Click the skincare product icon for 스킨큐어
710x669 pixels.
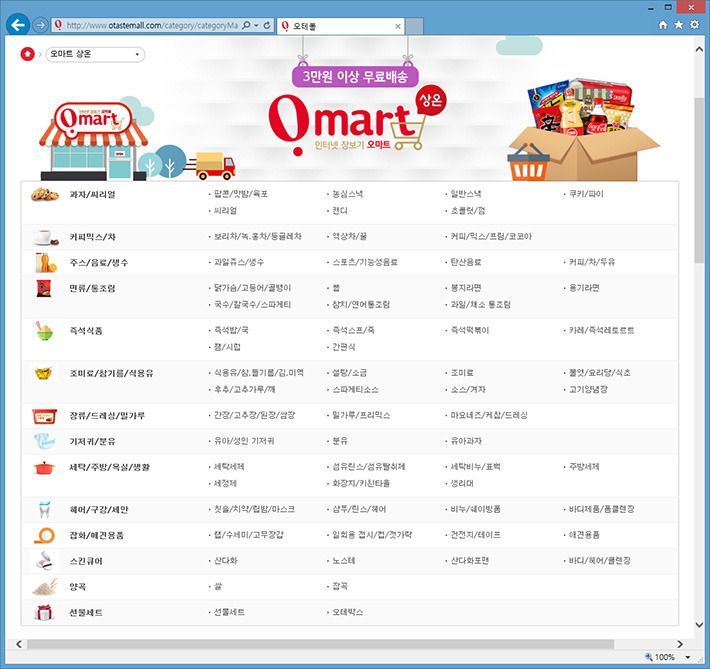44,561
